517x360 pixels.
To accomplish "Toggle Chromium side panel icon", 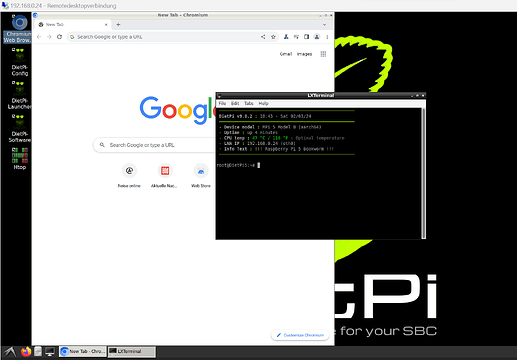I will (306, 37).
